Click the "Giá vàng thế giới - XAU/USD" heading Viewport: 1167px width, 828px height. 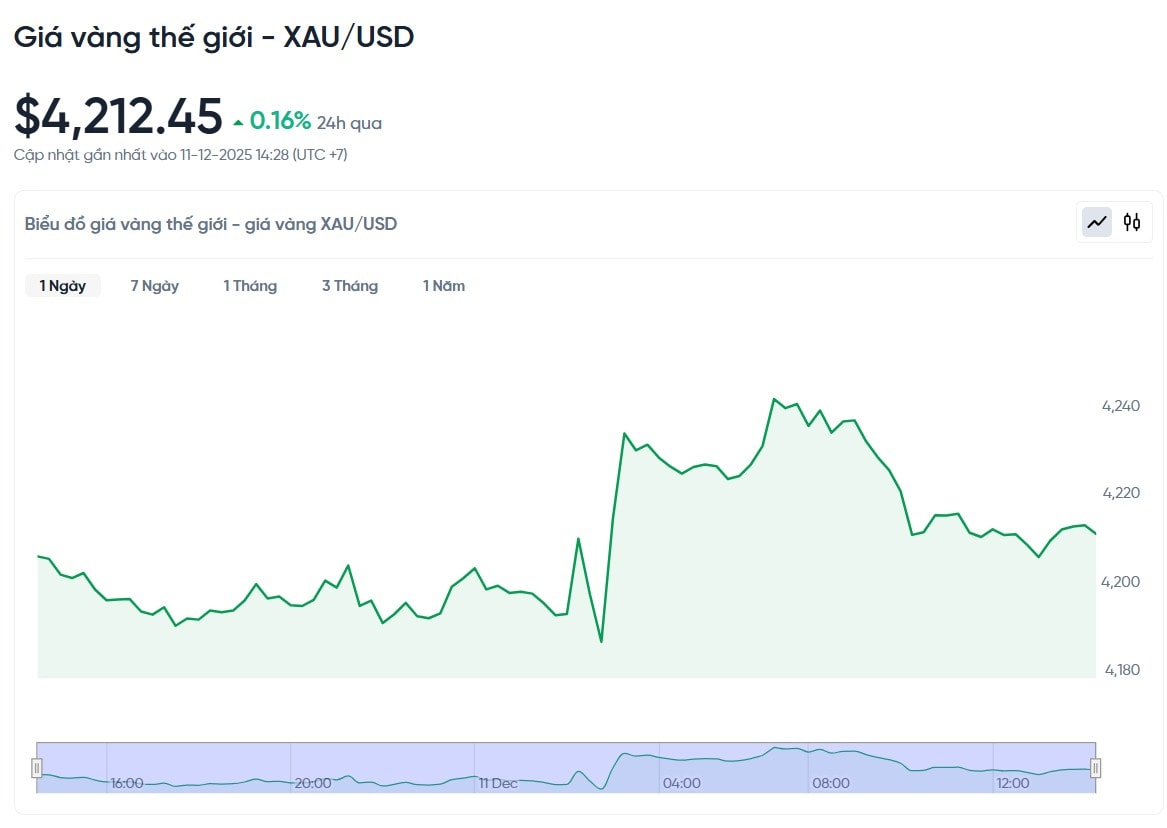coord(214,38)
